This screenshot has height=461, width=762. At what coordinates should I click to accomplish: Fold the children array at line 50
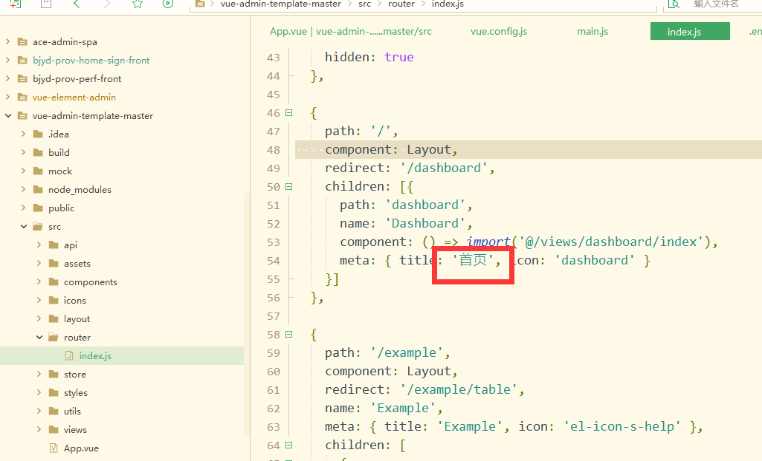point(289,187)
